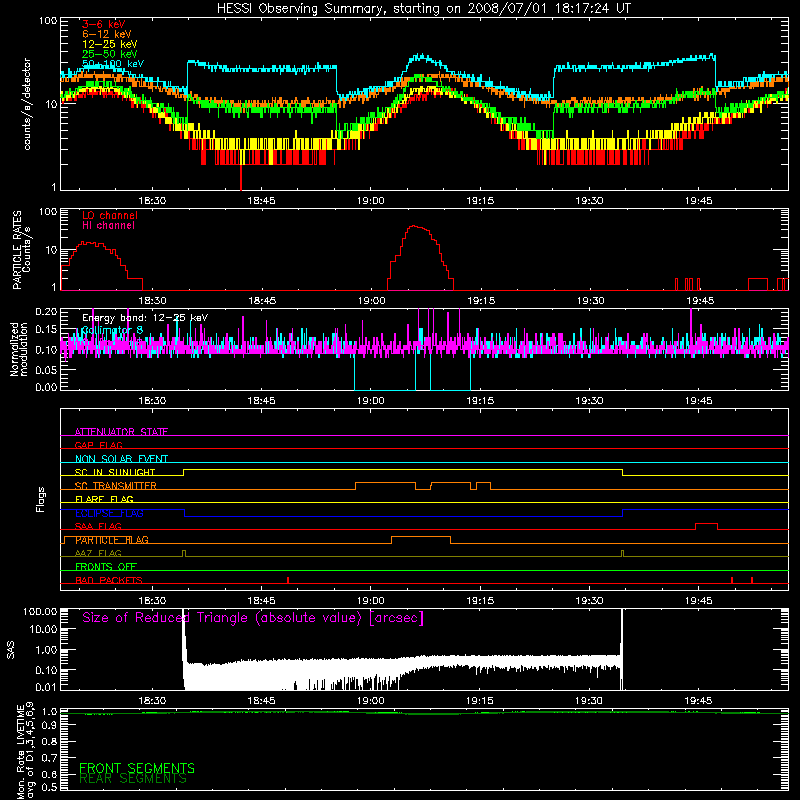Click the 19:00 tick label under the count-rate plot
The height and width of the screenshot is (800, 800).
[371, 201]
